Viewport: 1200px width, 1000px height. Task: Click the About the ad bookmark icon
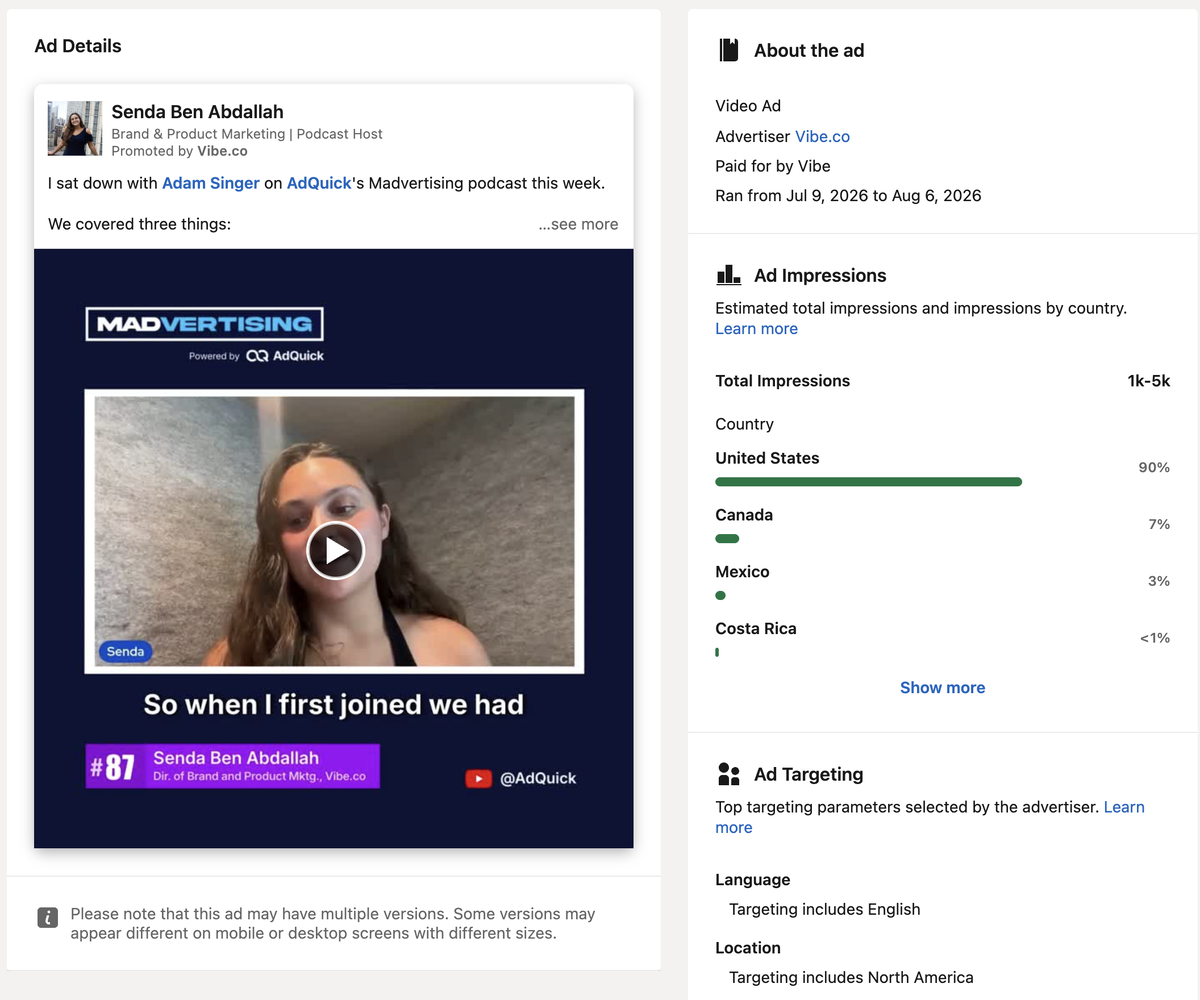coord(729,50)
